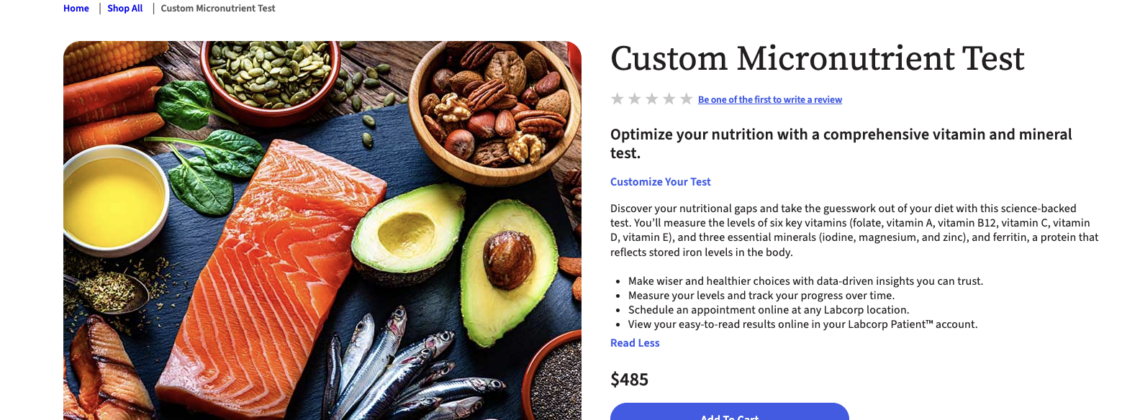This screenshot has height=420, width=1140.
Task: Open the Shop All breadcrumb
Action: pos(125,8)
